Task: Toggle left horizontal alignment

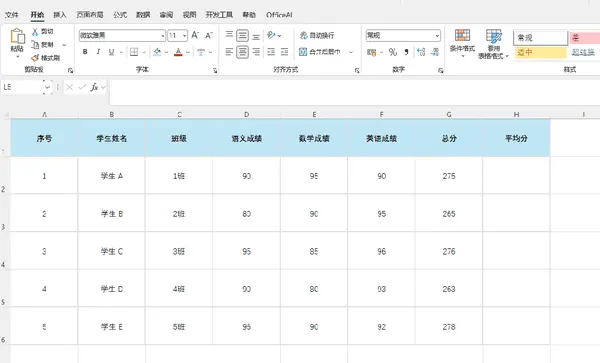Action: click(x=229, y=52)
